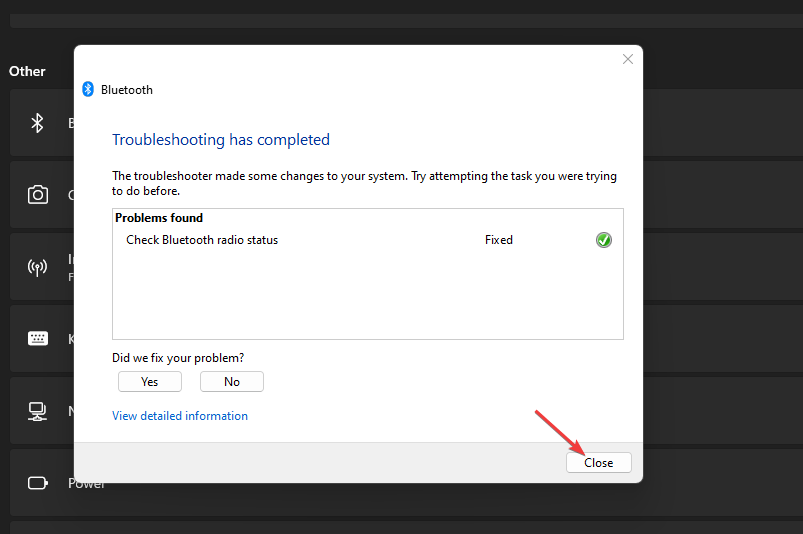
Task: Answer Yes to "Did we fix your problem?"
Action: 150,381
